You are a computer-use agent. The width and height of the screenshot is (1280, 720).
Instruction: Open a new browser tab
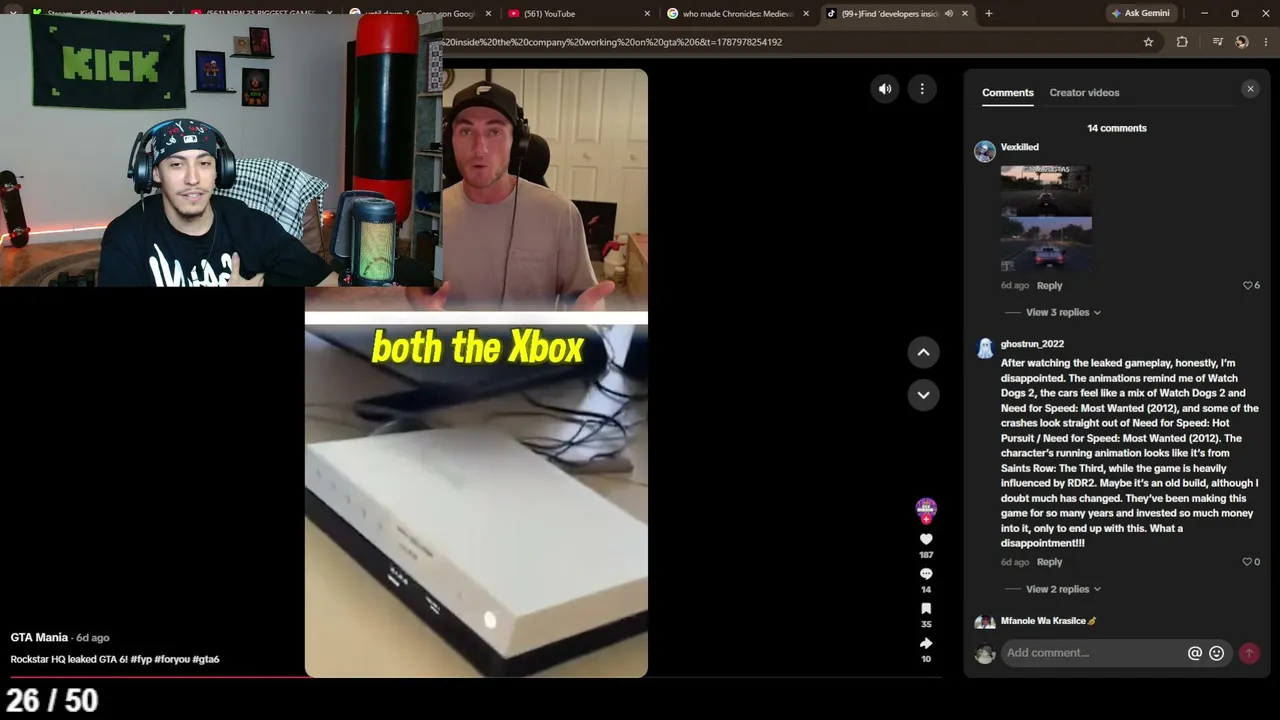pyautogui.click(x=988, y=14)
